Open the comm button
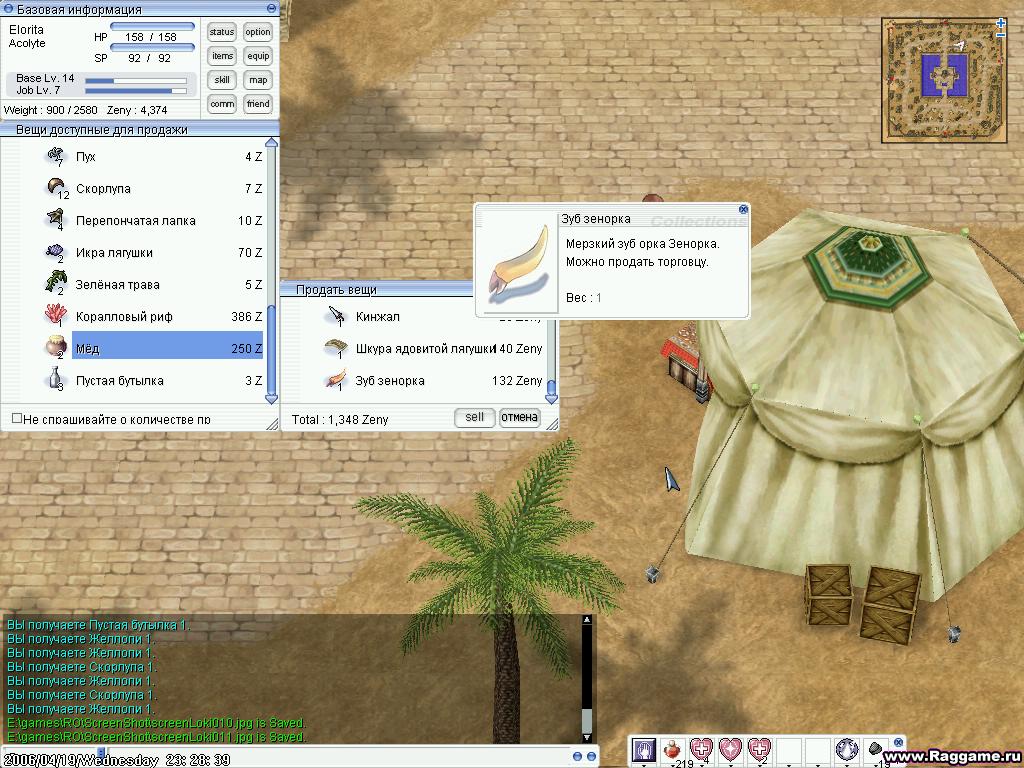 [221, 104]
